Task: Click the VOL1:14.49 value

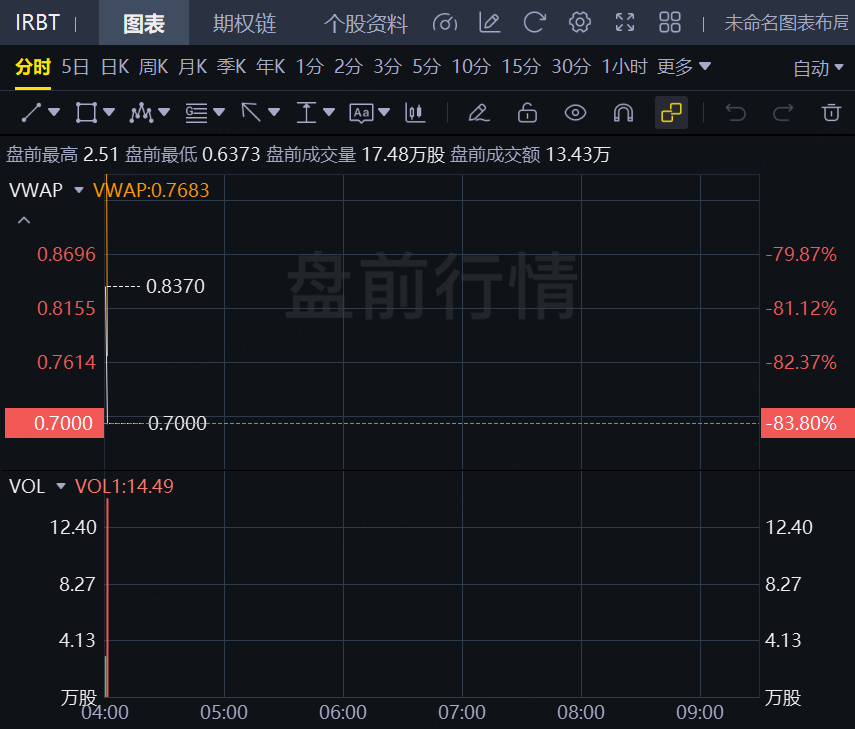Action: point(124,486)
